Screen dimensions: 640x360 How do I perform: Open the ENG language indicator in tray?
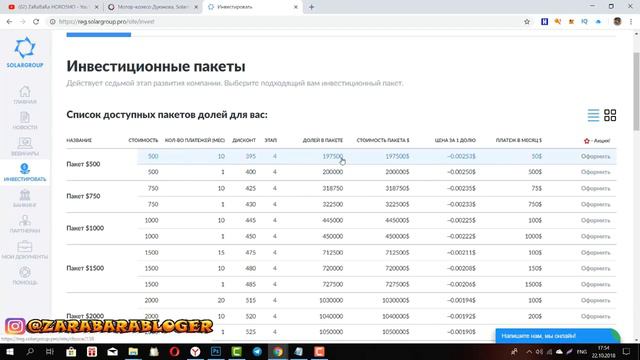582,351
